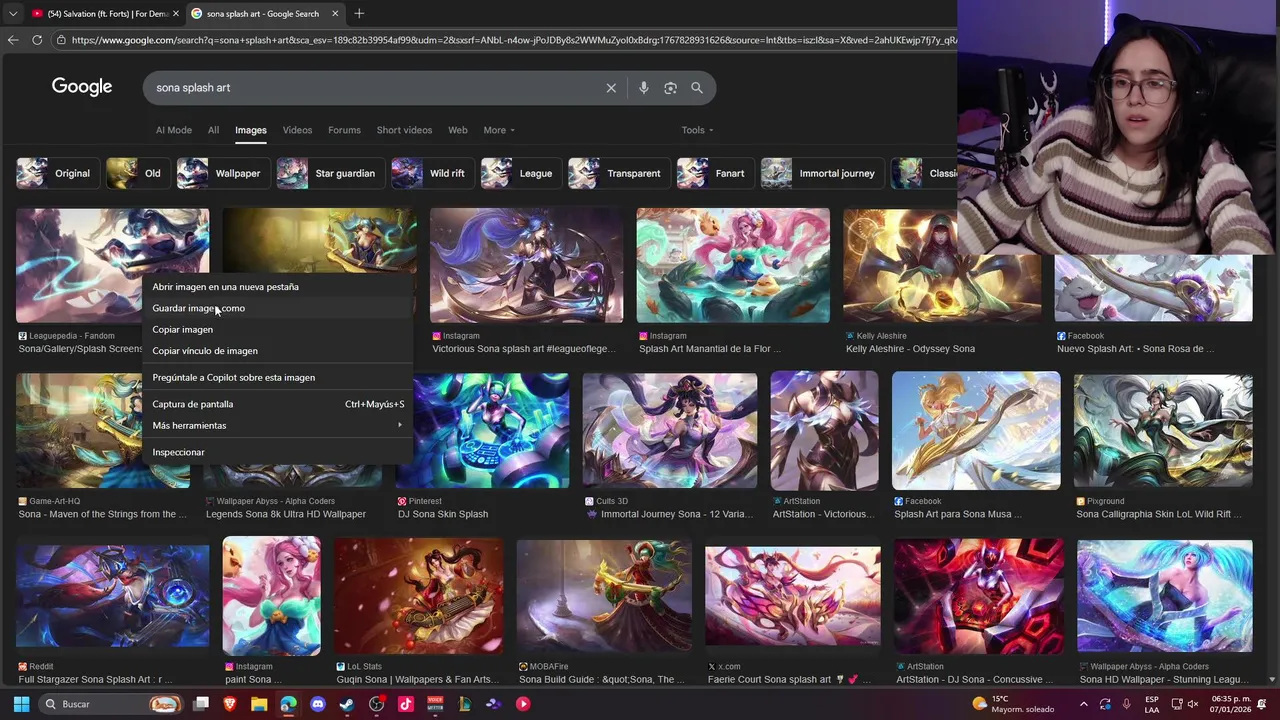Click the Windows taskbar Buscar search box
Image resolution: width=1280 pixels, height=720 pixels.
pyautogui.click(x=110, y=704)
